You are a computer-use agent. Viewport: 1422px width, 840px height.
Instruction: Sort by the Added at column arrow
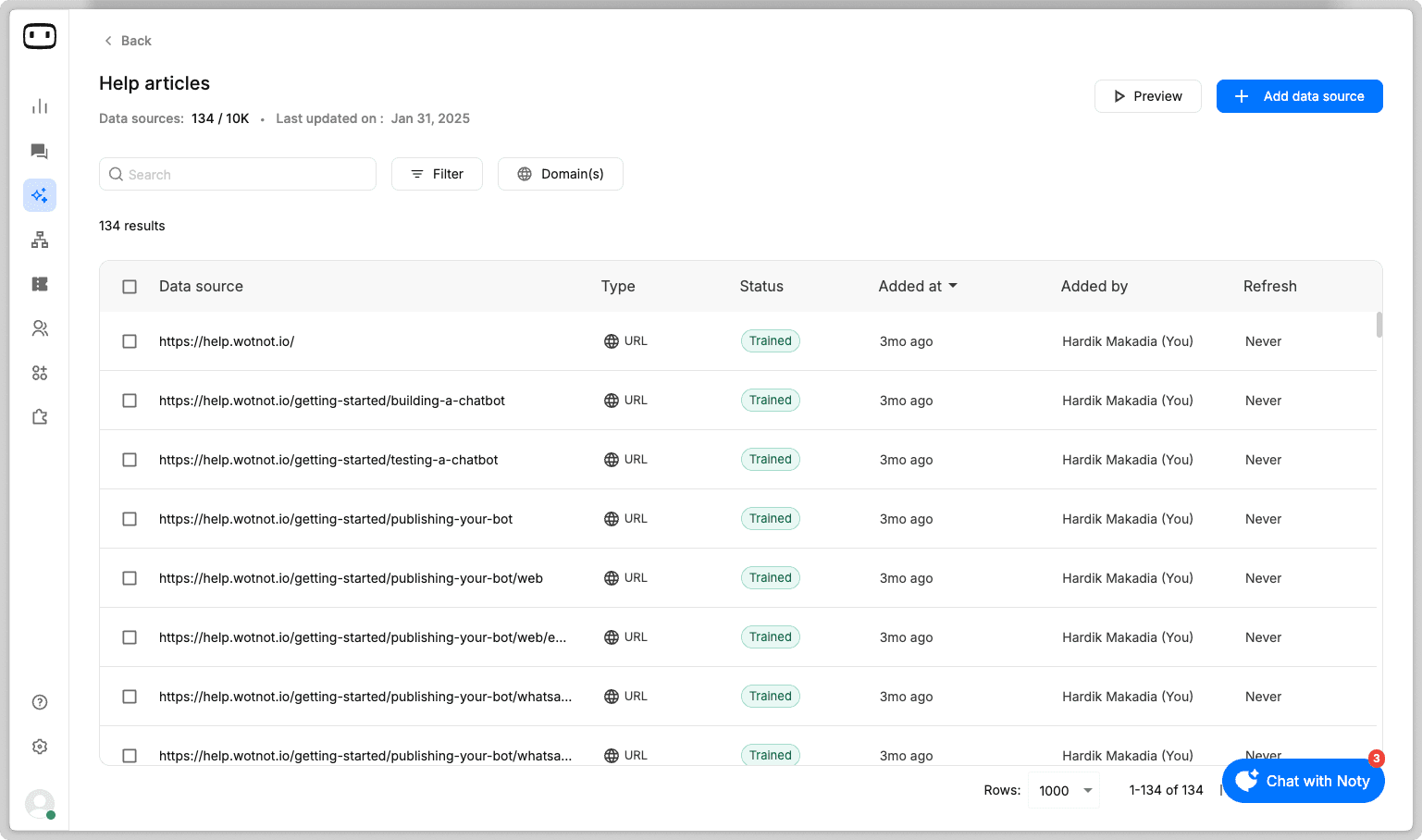[953, 286]
